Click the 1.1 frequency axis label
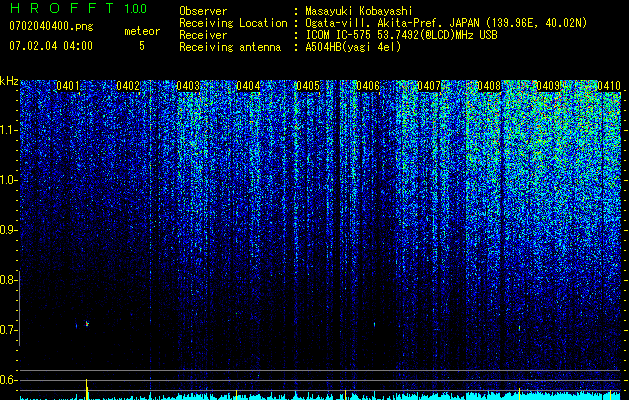The height and width of the screenshot is (400, 629). pyautogui.click(x=8, y=130)
